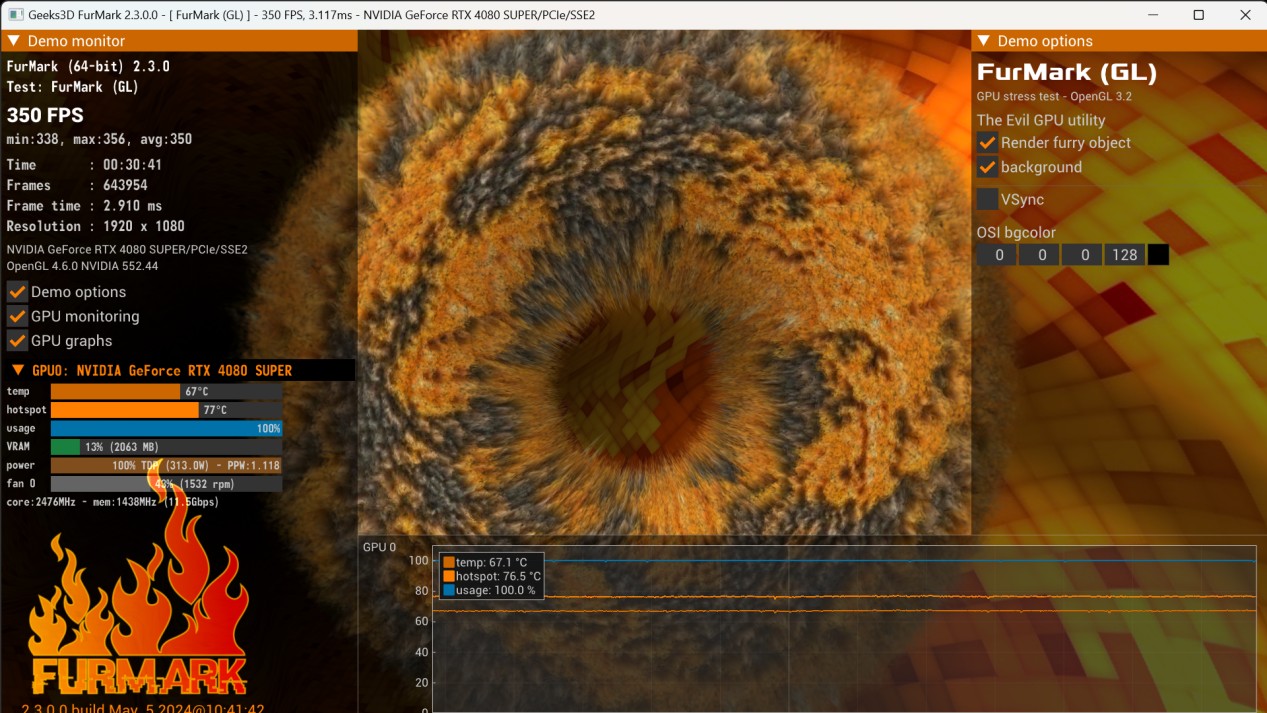
Task: Click the power 100% TDP bar
Action: coord(166,465)
